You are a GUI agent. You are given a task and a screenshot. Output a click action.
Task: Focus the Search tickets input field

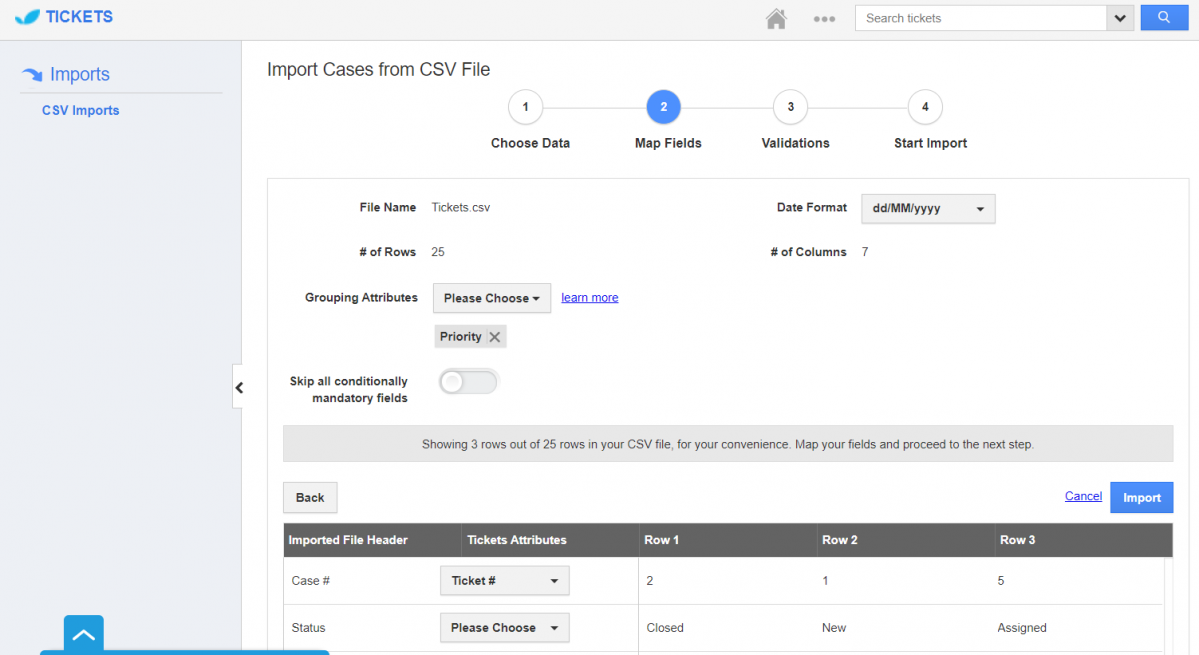(980, 18)
